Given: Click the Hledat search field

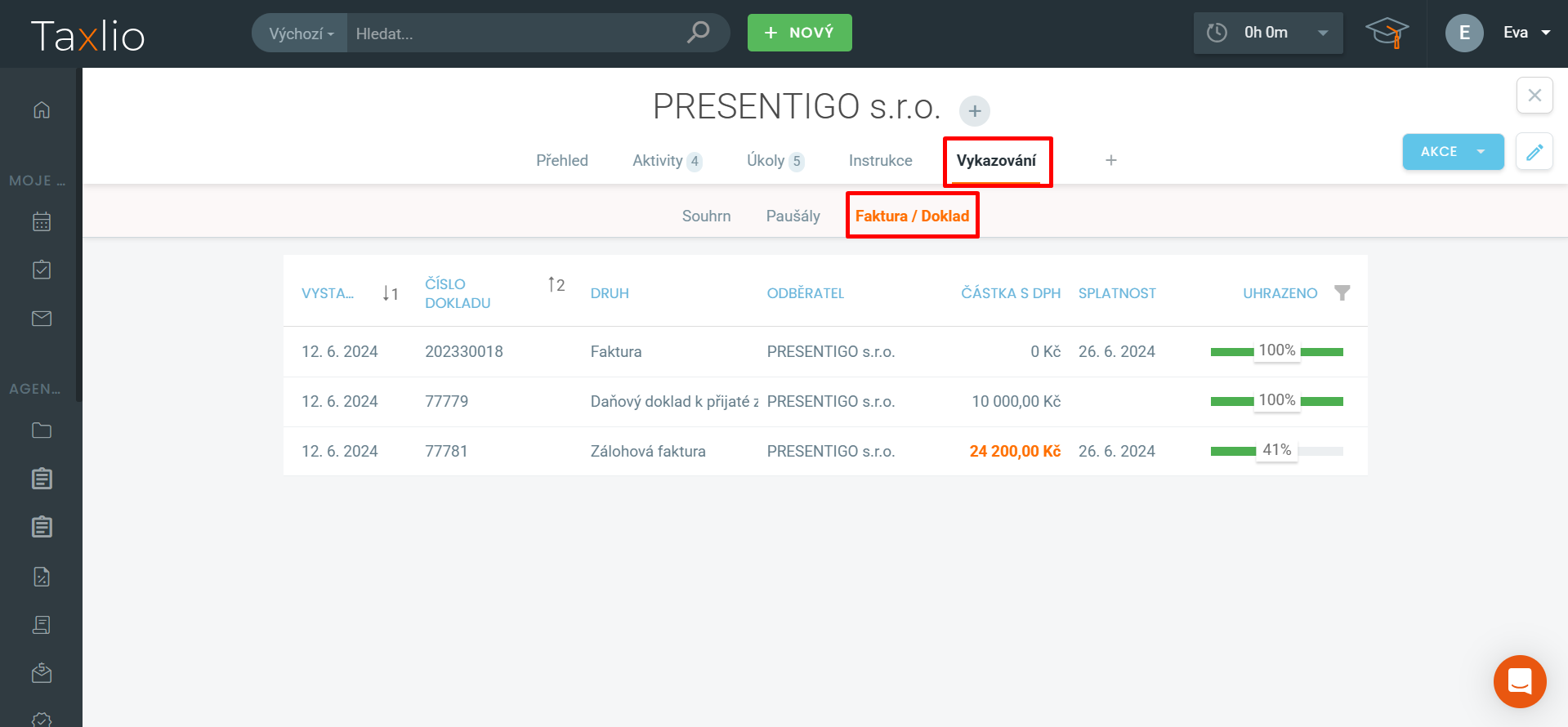Looking at the screenshot, I should coord(515,33).
